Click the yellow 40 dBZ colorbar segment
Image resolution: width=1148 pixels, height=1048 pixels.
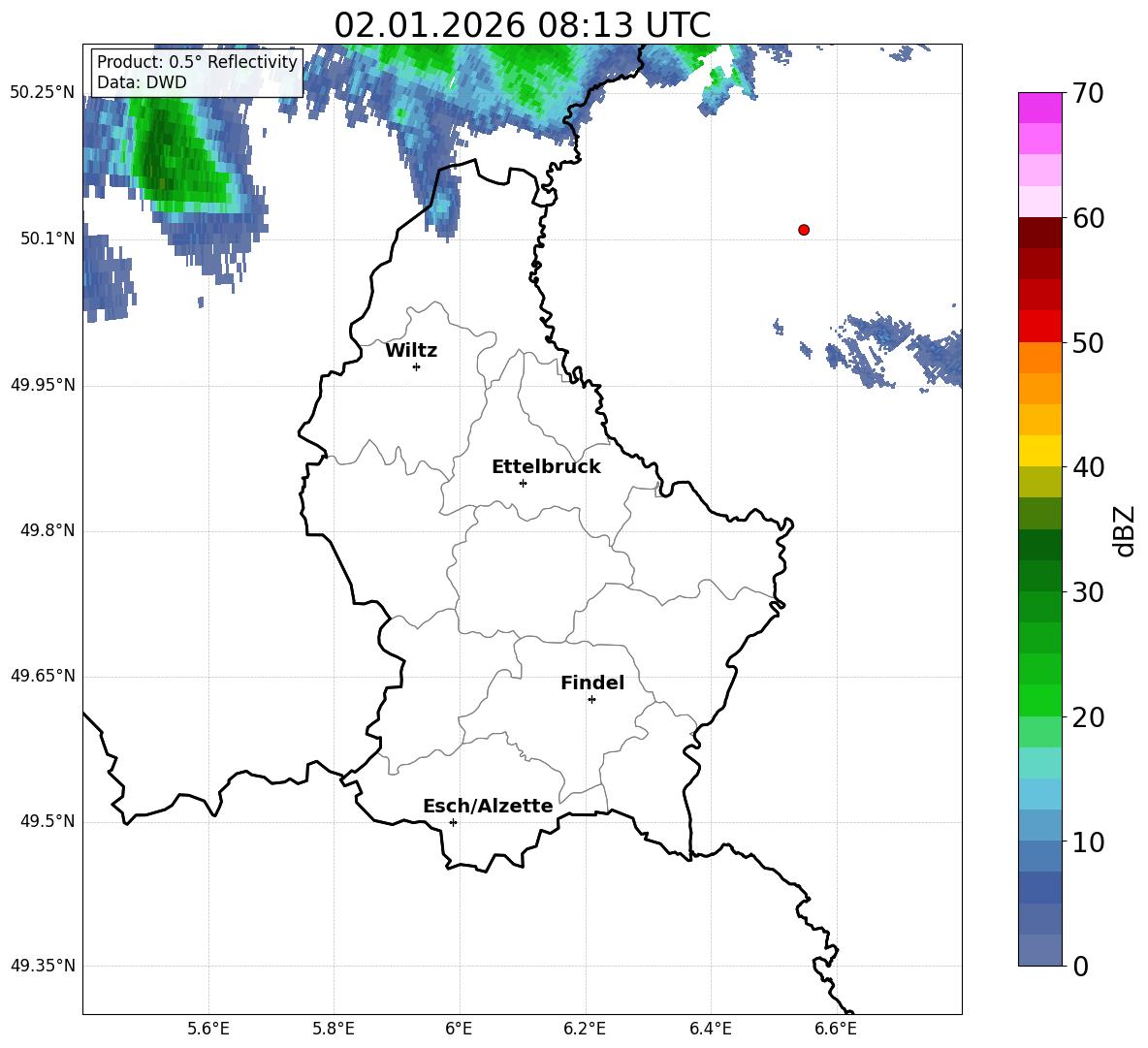pos(1039,451)
